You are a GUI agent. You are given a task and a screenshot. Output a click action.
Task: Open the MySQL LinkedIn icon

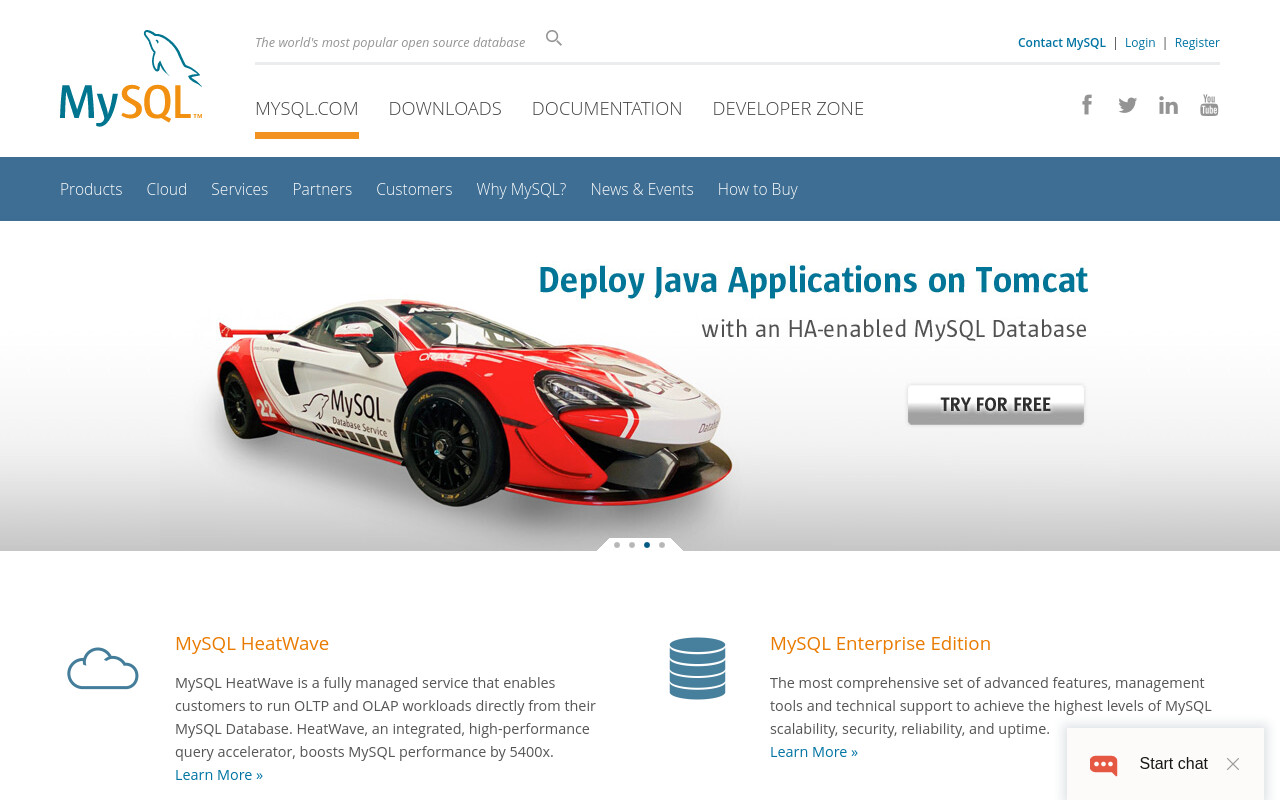(x=1168, y=105)
